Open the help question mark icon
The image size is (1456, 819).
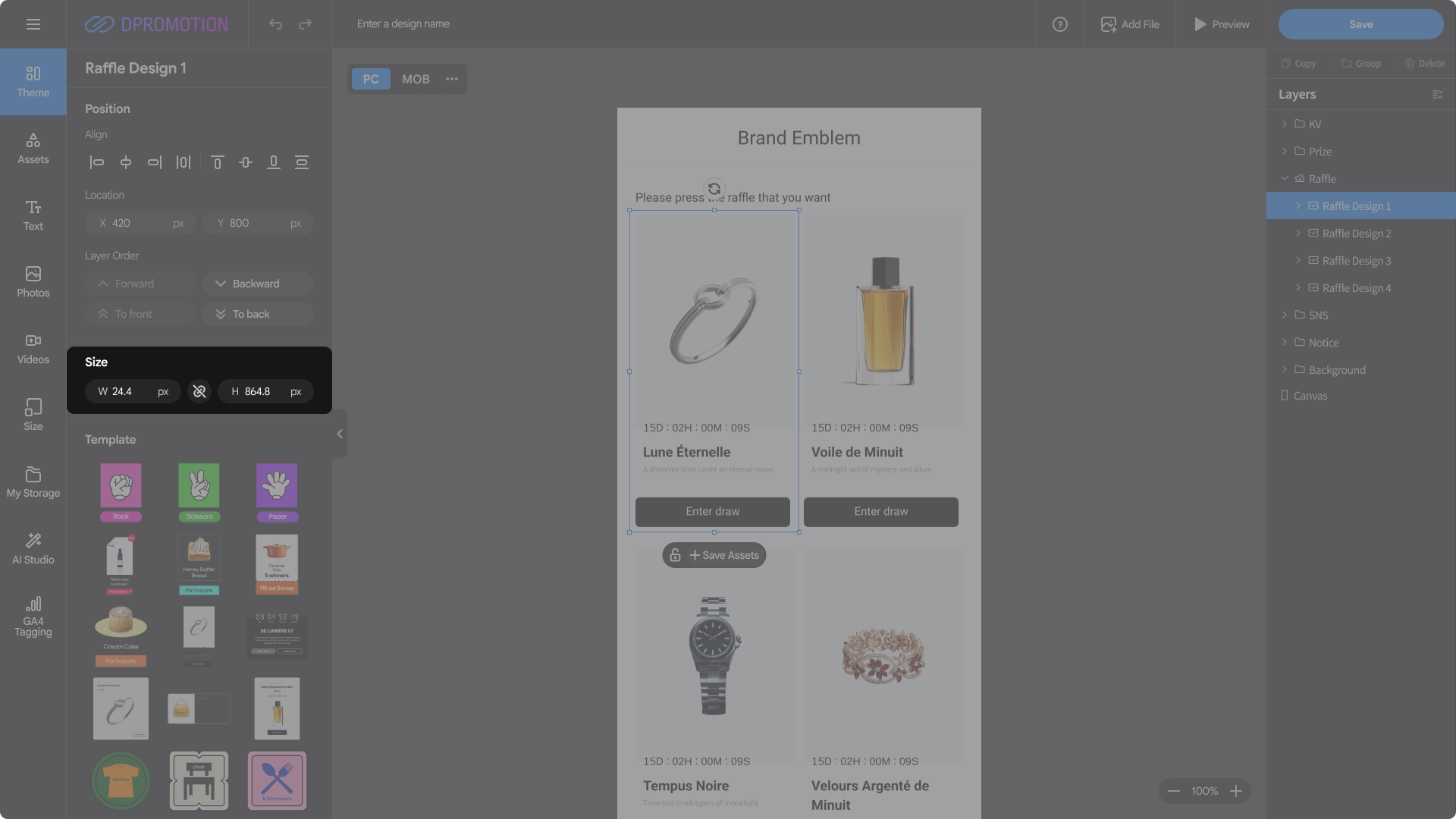point(1059,24)
